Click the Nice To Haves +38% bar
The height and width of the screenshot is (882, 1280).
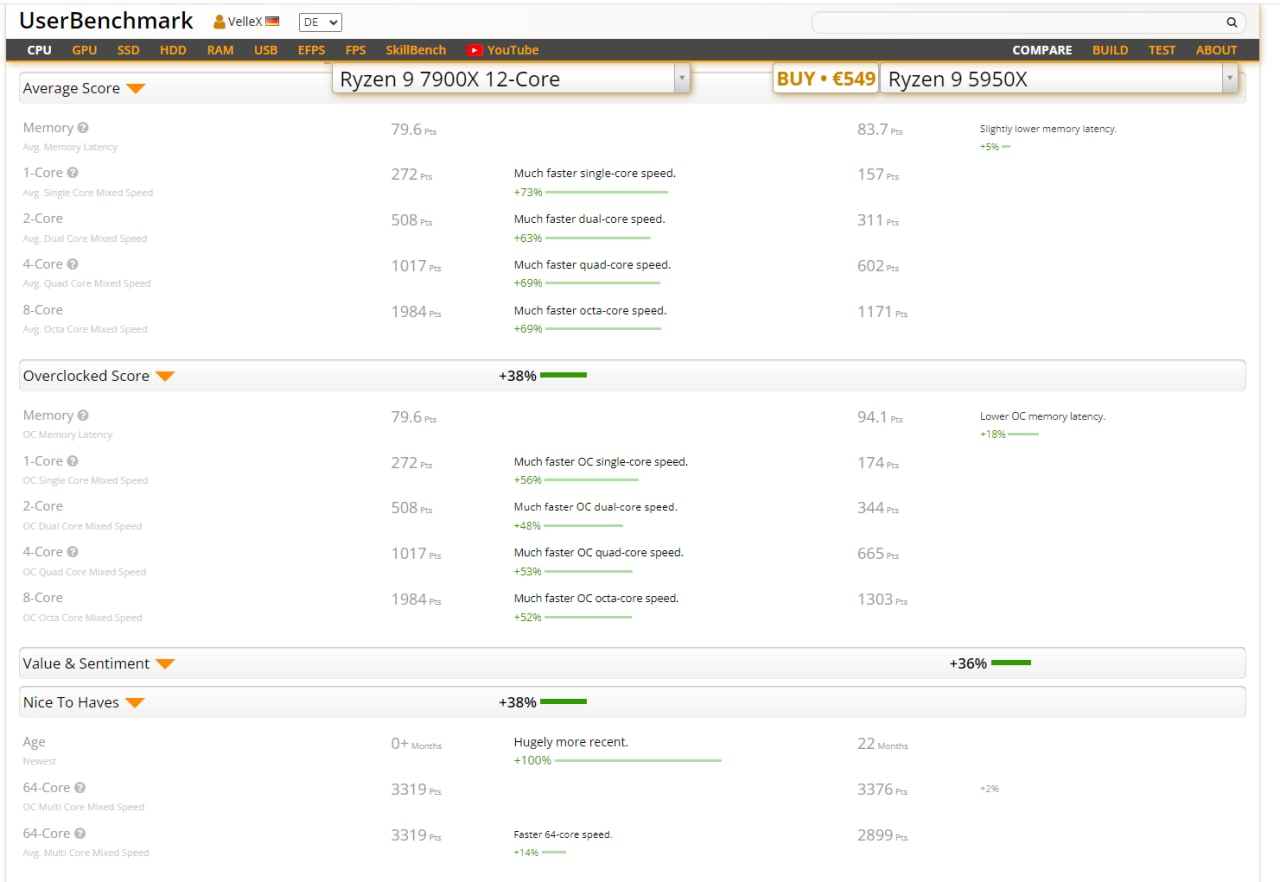click(563, 702)
